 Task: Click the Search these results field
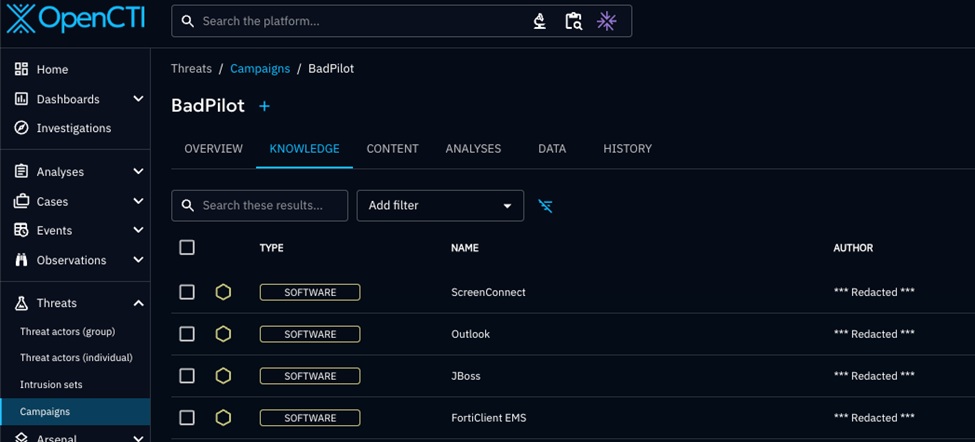pos(259,206)
